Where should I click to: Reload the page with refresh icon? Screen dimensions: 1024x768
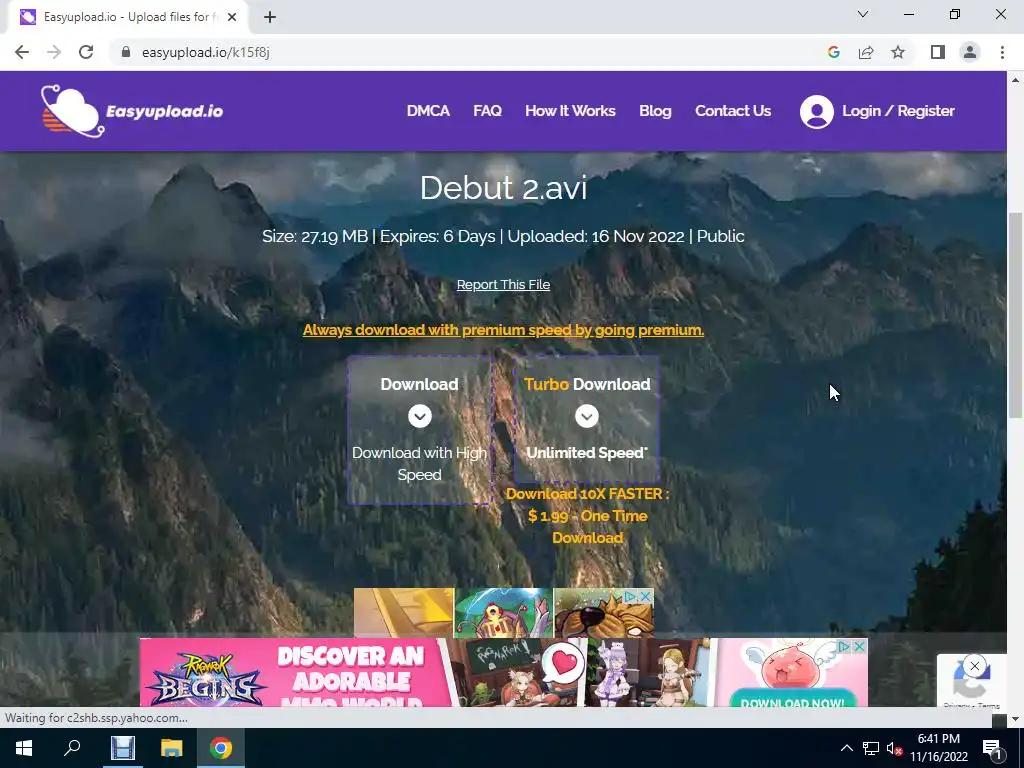[x=86, y=52]
